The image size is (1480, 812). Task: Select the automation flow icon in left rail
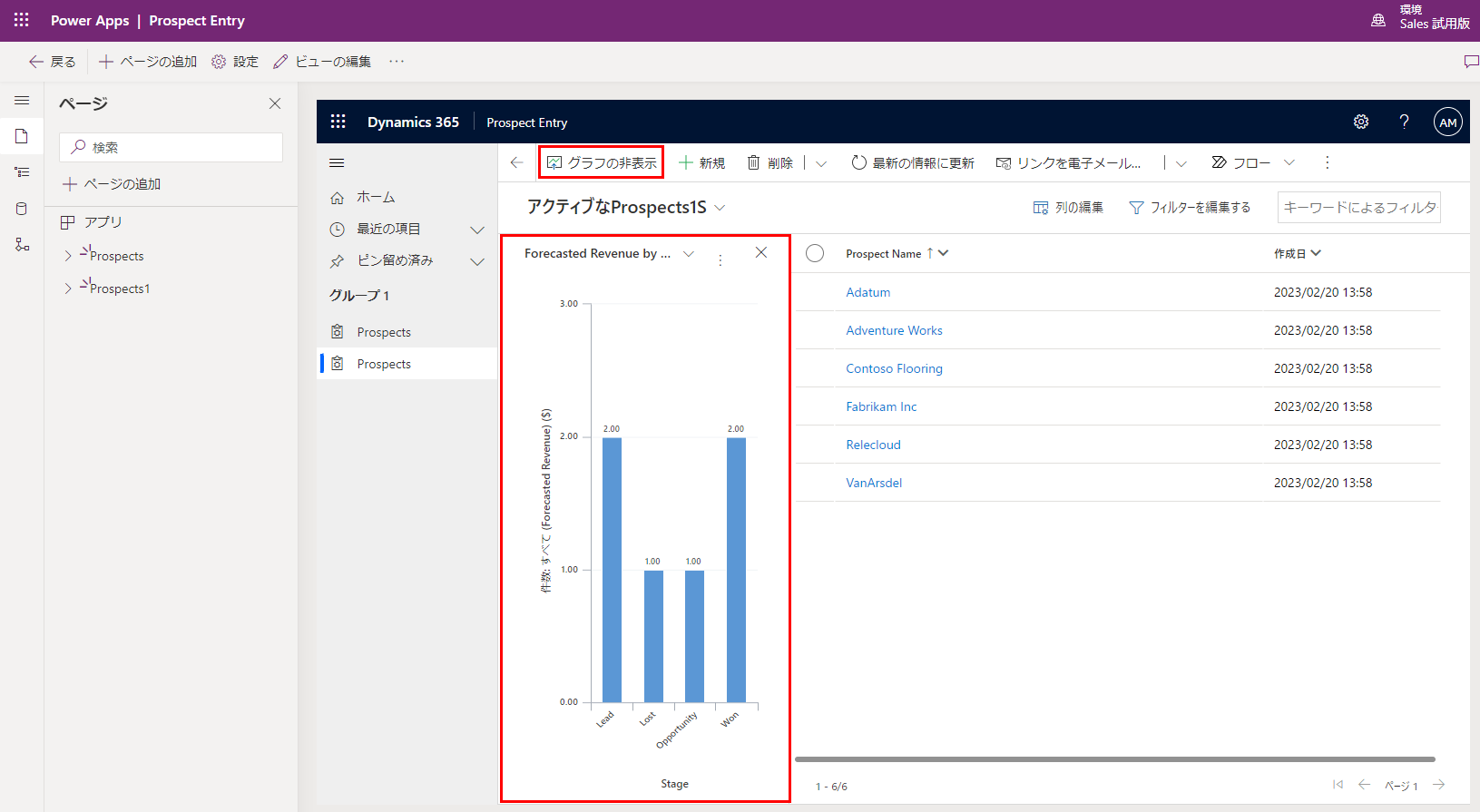click(22, 245)
